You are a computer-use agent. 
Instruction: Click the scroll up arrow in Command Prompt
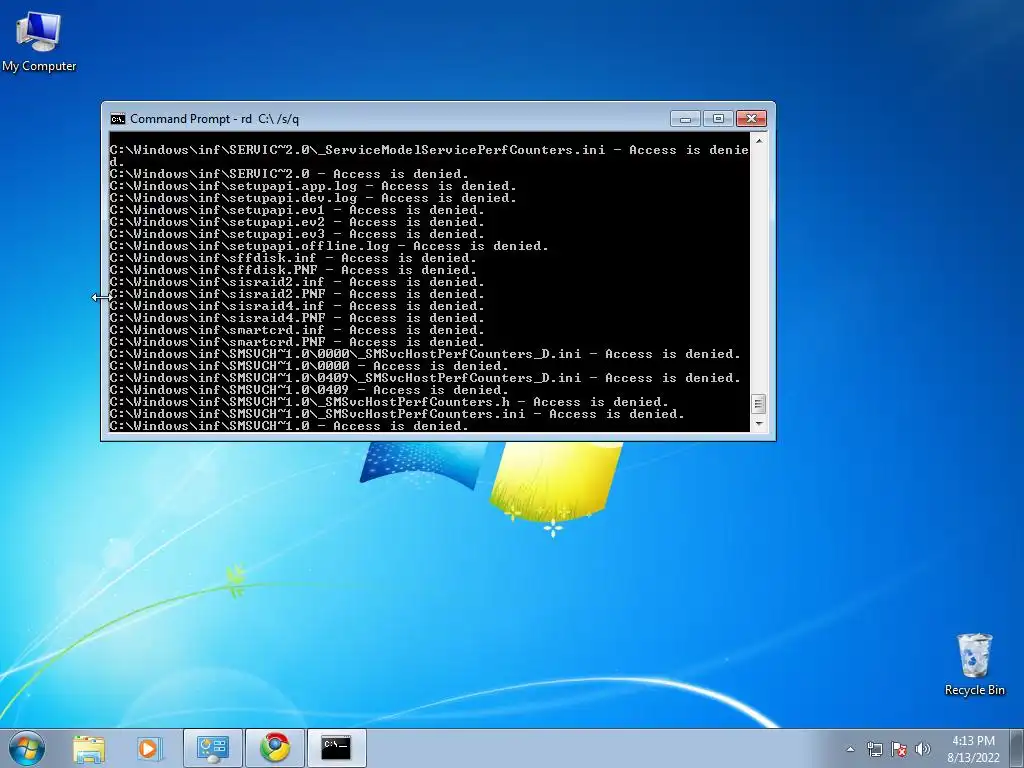(x=758, y=140)
